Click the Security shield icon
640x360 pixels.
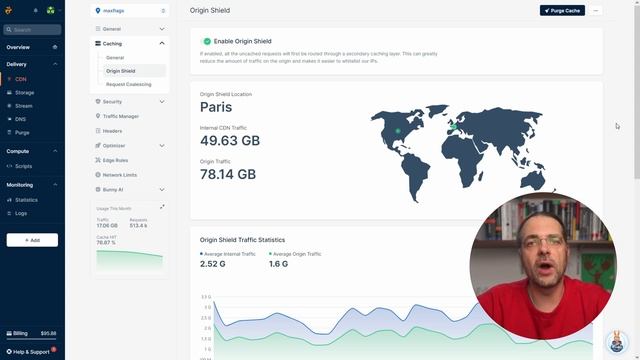pos(98,101)
